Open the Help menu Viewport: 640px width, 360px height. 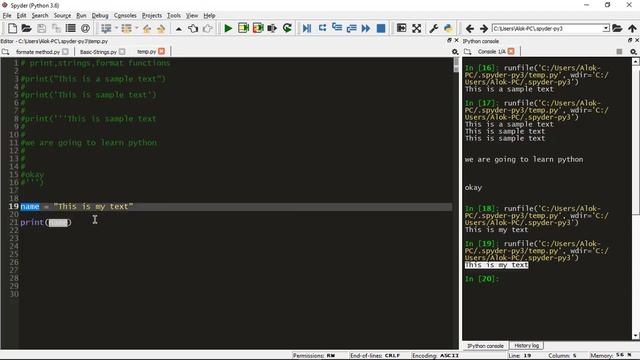[209, 16]
